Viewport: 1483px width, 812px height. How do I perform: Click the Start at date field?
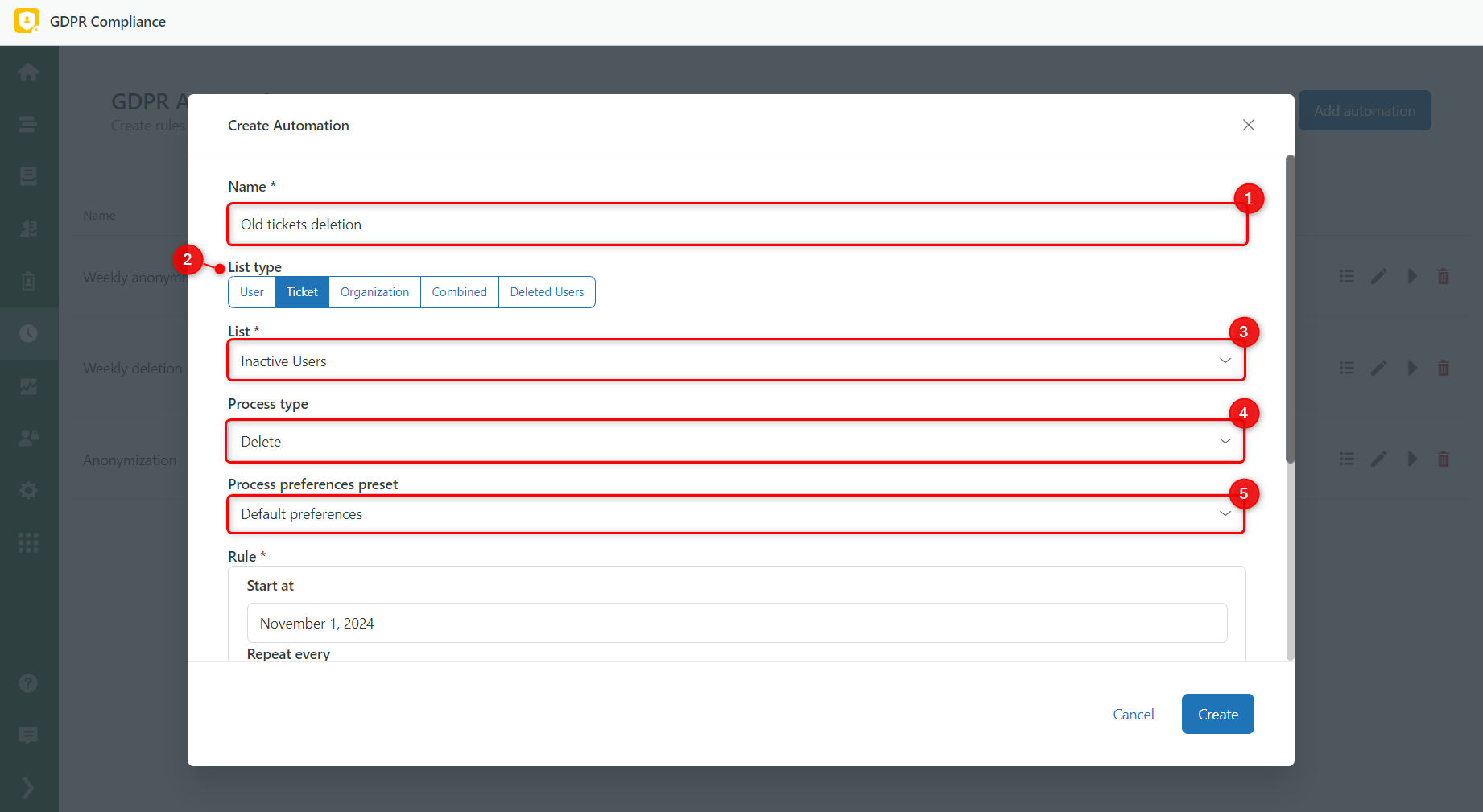[737, 624]
